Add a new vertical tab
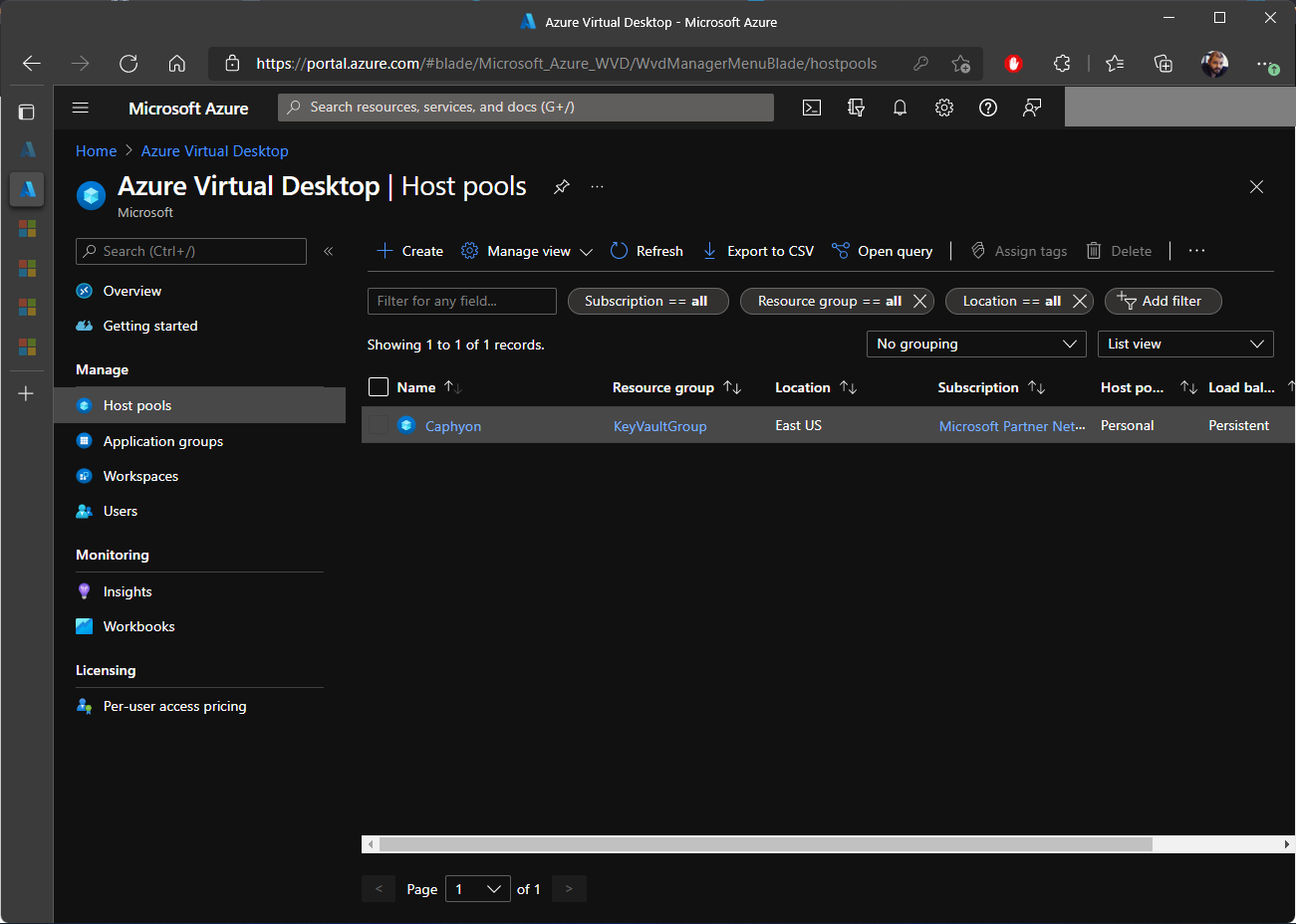The width and height of the screenshot is (1296, 924). (x=27, y=393)
